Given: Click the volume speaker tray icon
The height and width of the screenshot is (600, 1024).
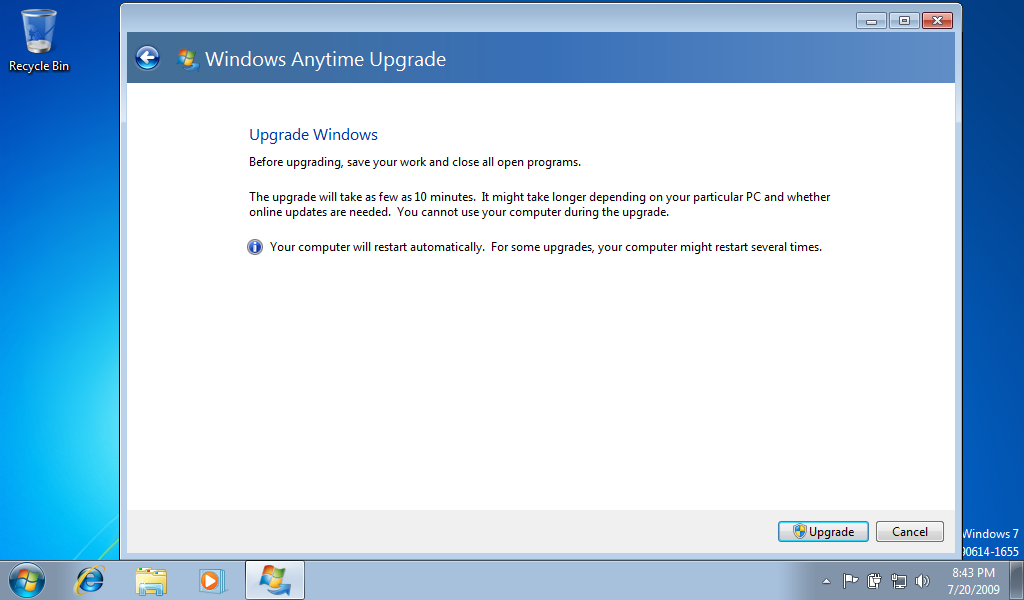Looking at the screenshot, I should tap(922, 580).
